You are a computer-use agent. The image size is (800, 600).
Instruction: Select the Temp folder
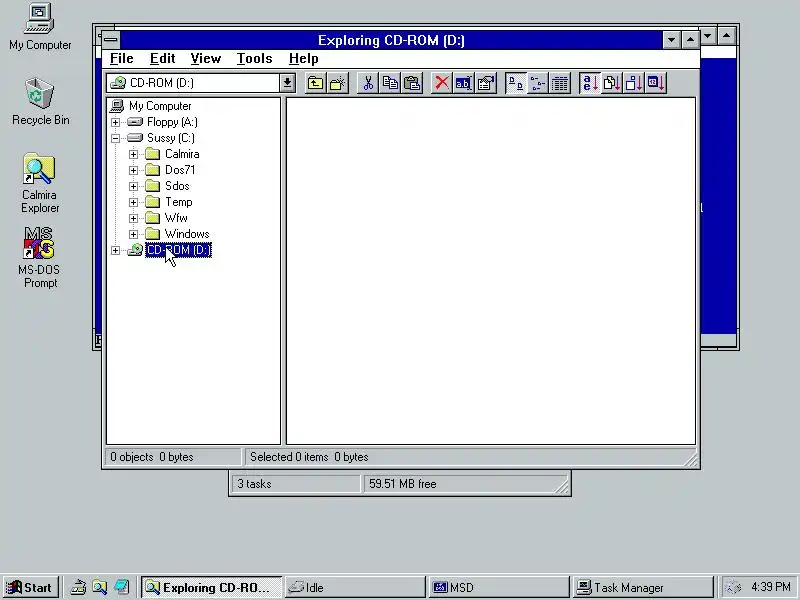(x=179, y=202)
